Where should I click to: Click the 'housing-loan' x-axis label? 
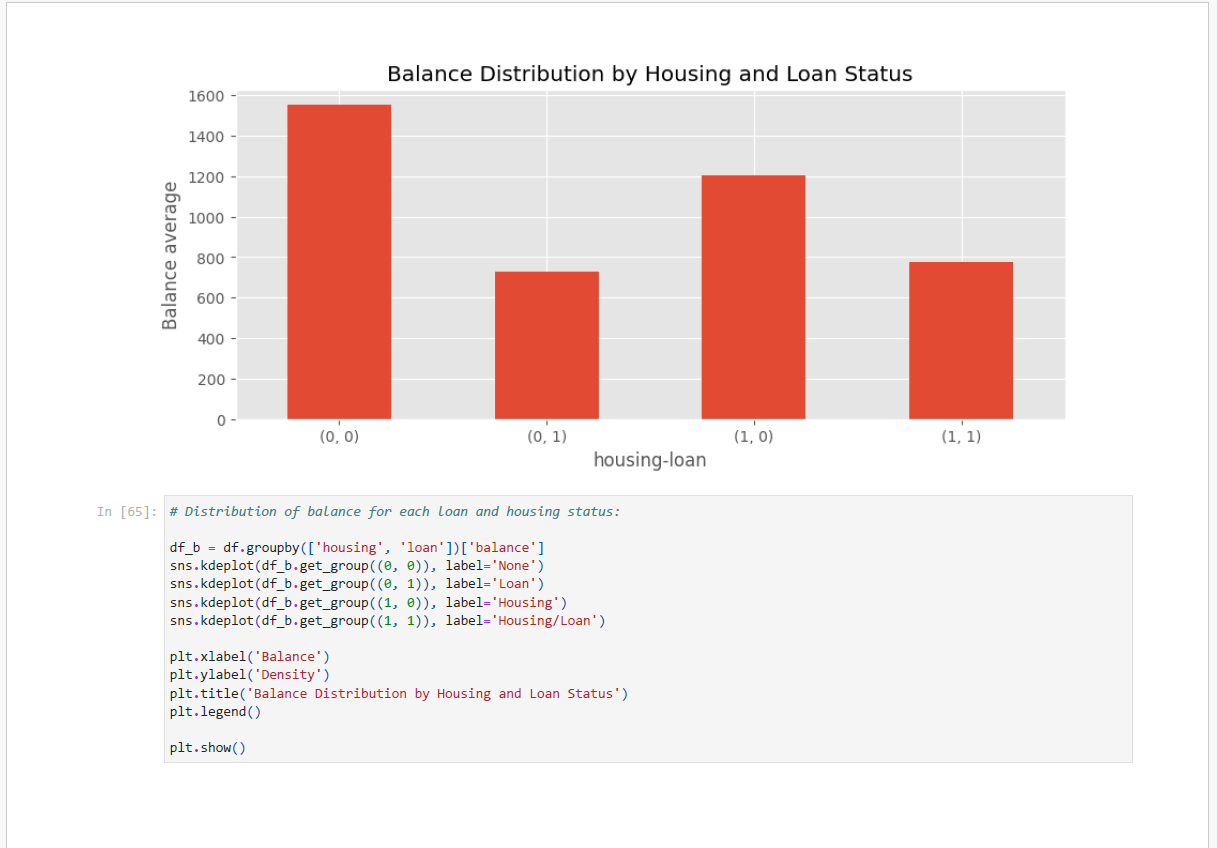coord(649,460)
